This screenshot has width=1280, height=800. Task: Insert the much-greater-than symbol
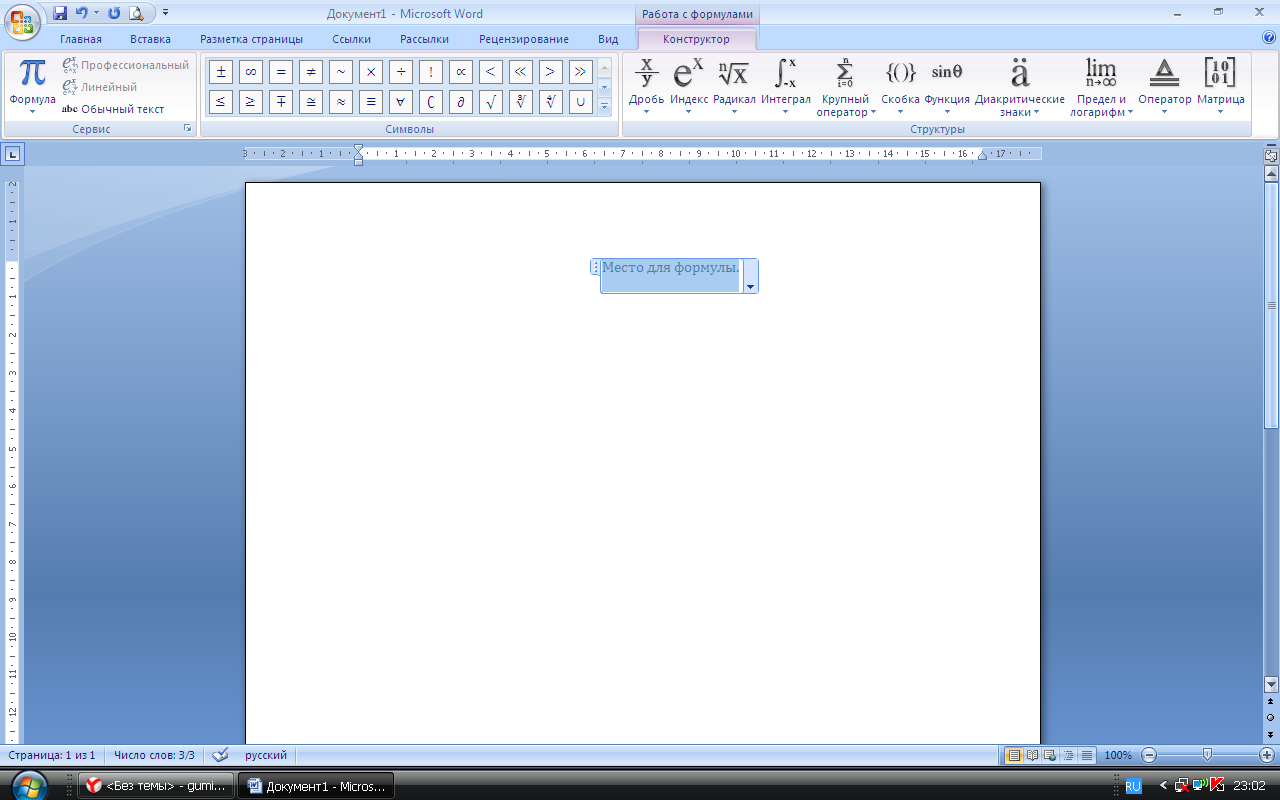click(x=580, y=72)
